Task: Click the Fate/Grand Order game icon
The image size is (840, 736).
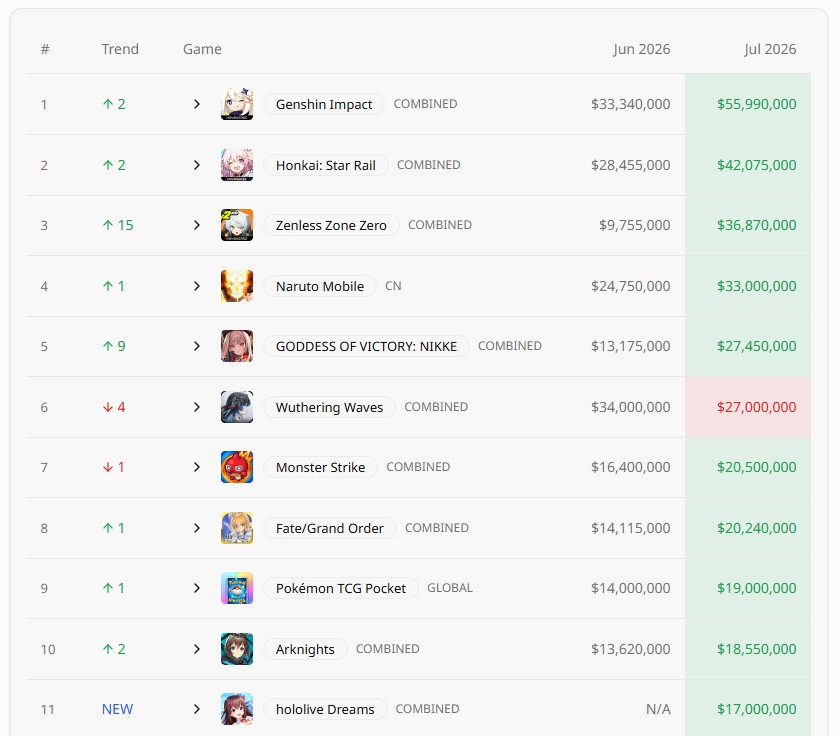Action: click(x=237, y=528)
